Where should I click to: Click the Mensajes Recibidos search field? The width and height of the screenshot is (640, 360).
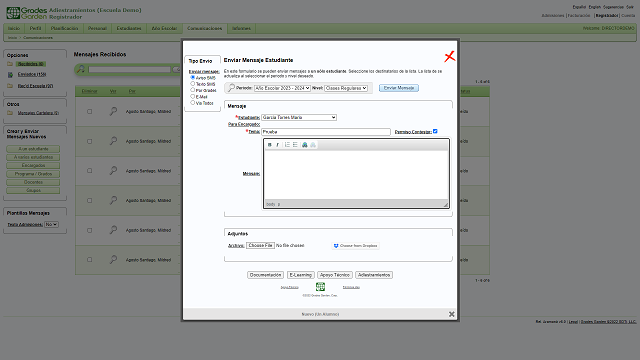[129, 70]
